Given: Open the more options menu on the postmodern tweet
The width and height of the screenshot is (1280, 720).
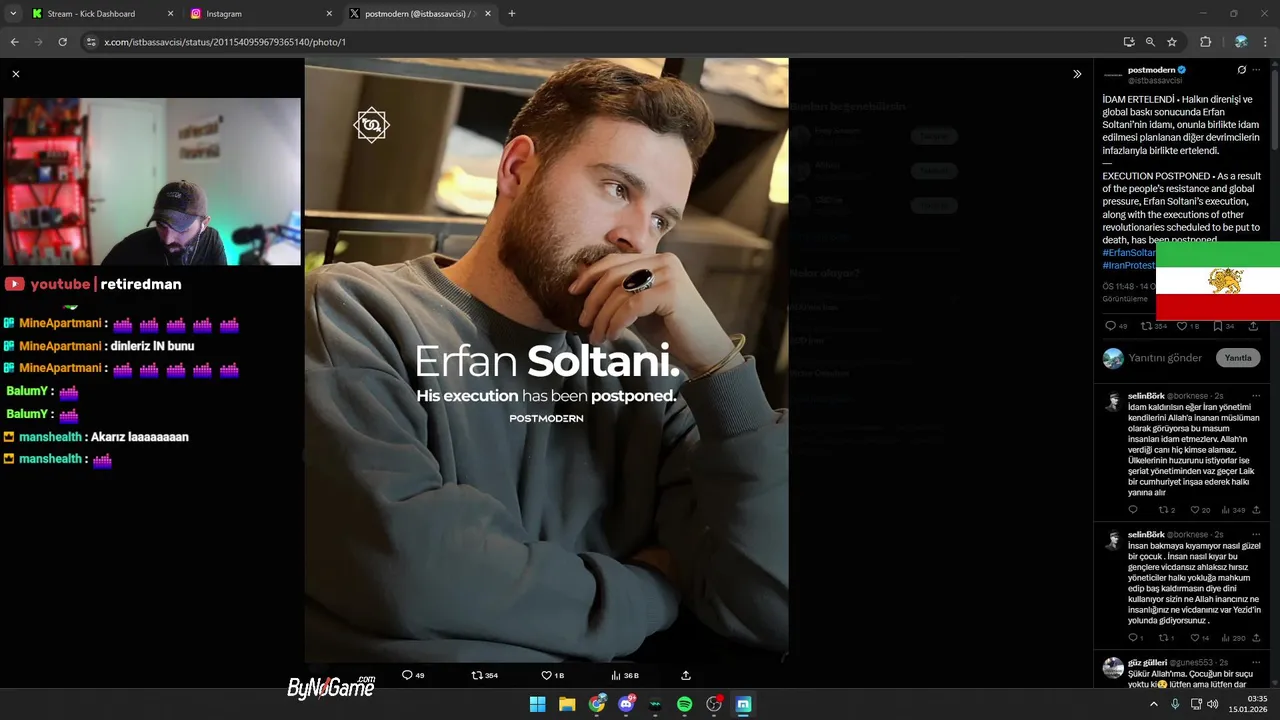Looking at the screenshot, I should coord(1257,70).
